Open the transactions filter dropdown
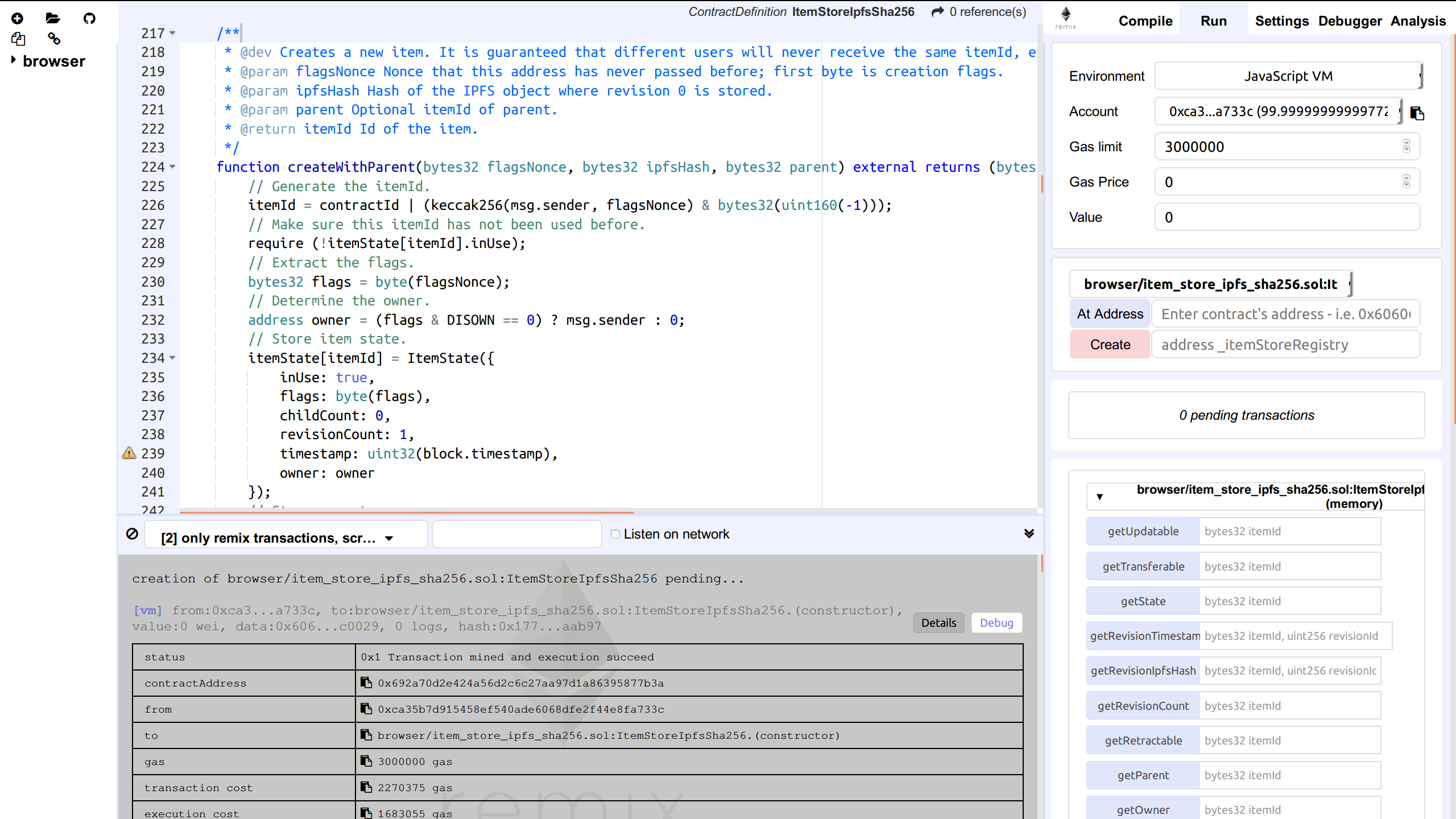1456x819 pixels. pyautogui.click(x=284, y=537)
